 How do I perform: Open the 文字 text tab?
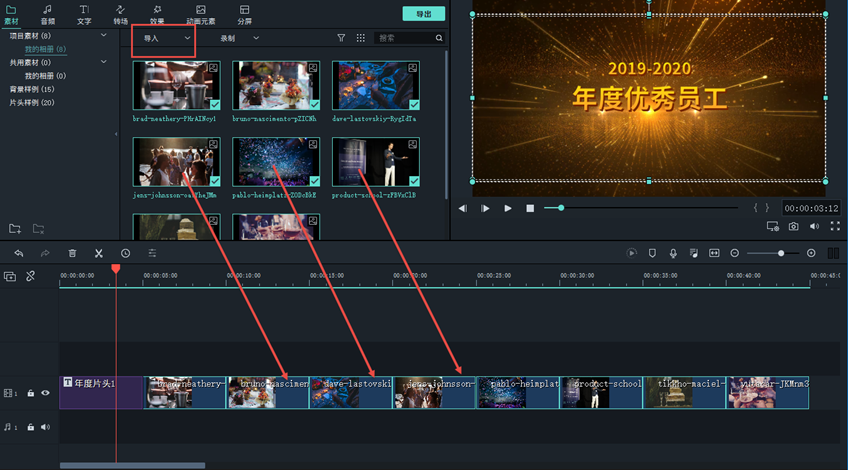coord(84,14)
